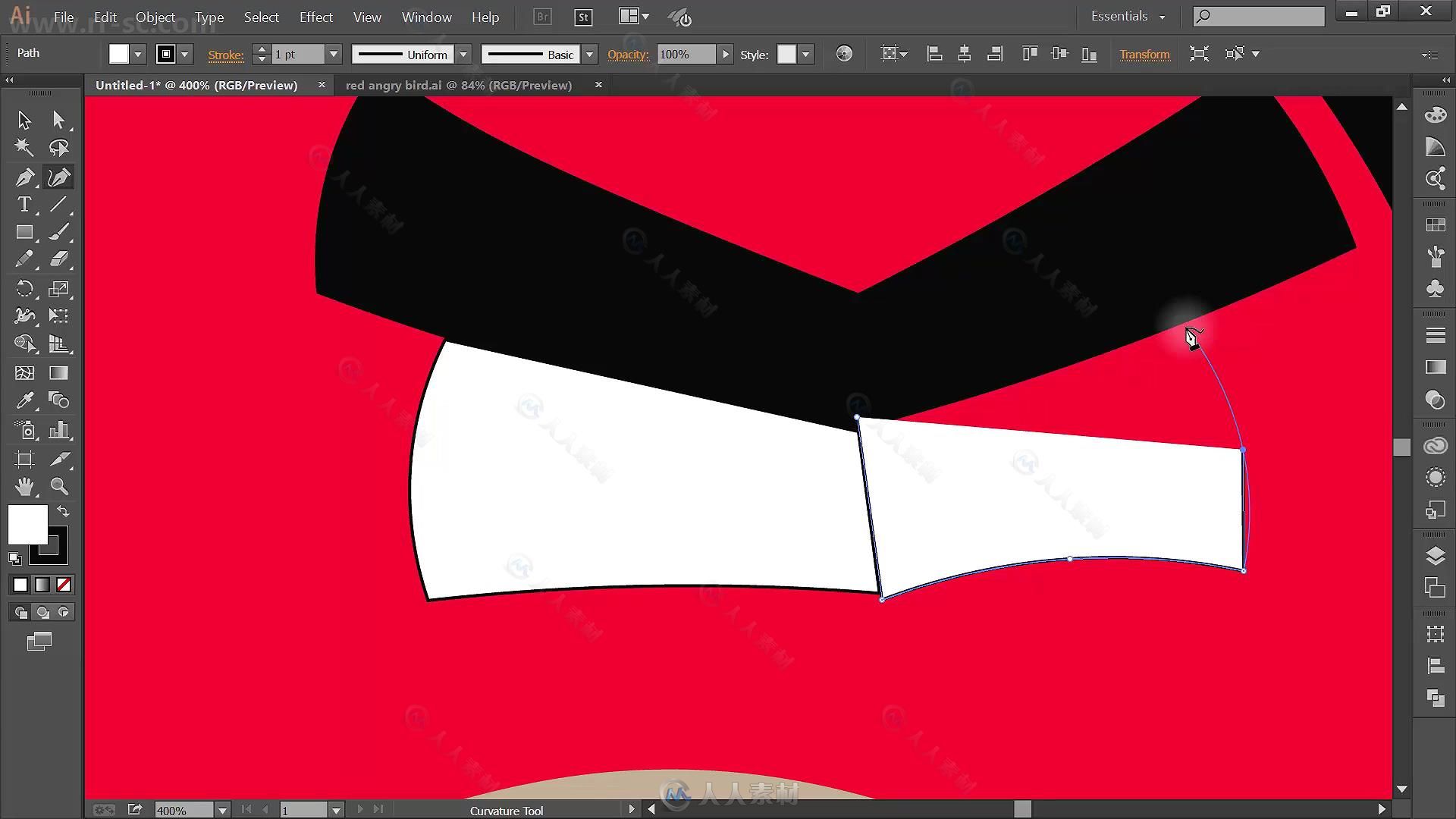Screen dimensions: 1456x819
Task: Select the Magic Wand tool
Action: [x=24, y=148]
